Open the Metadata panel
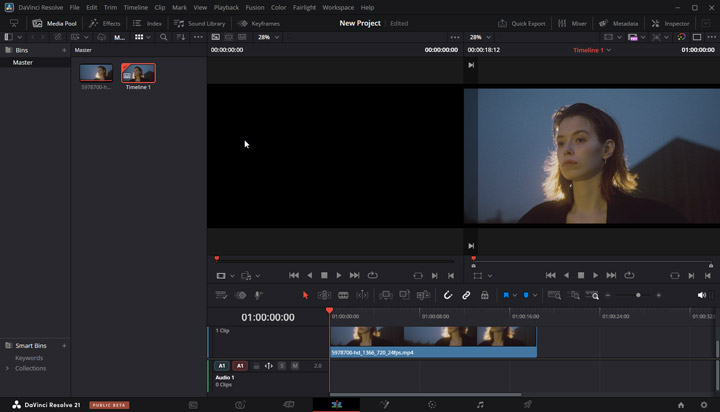The height and width of the screenshot is (412, 720). [x=619, y=23]
